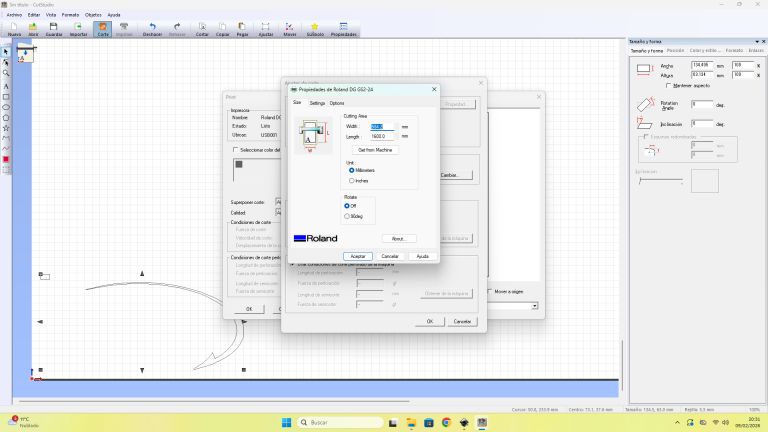Open the dropdown below Mover a origen
The image size is (768, 432).
point(534,306)
